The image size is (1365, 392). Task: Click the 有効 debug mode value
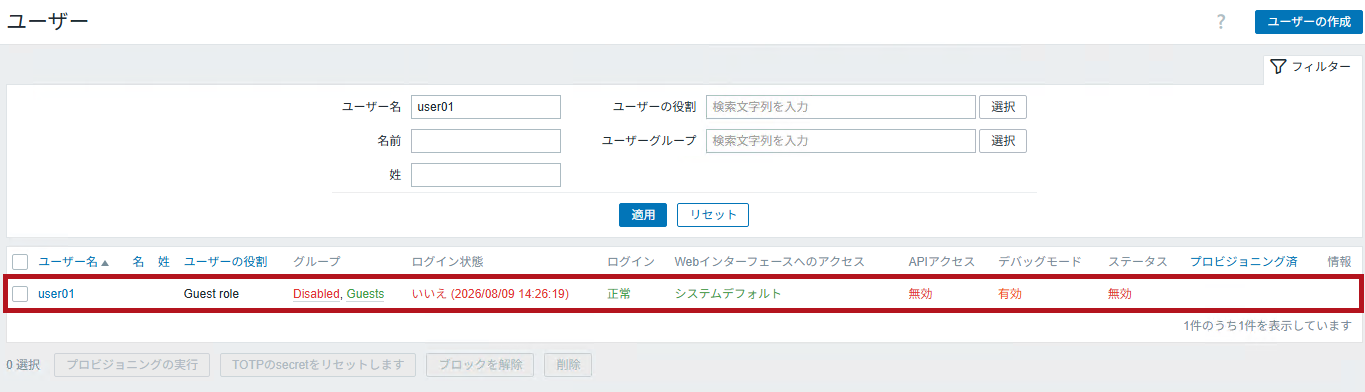[x=1010, y=294]
